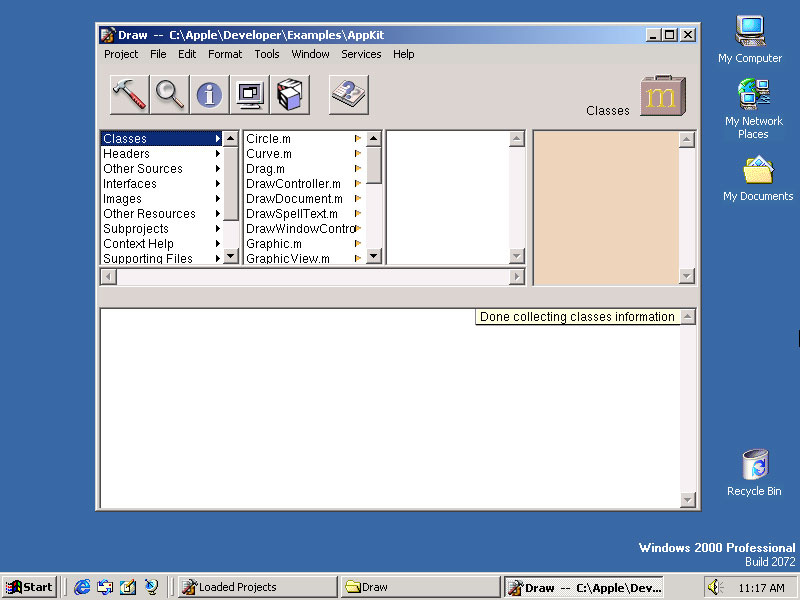
Task: Open the Format menu
Action: click(225, 54)
